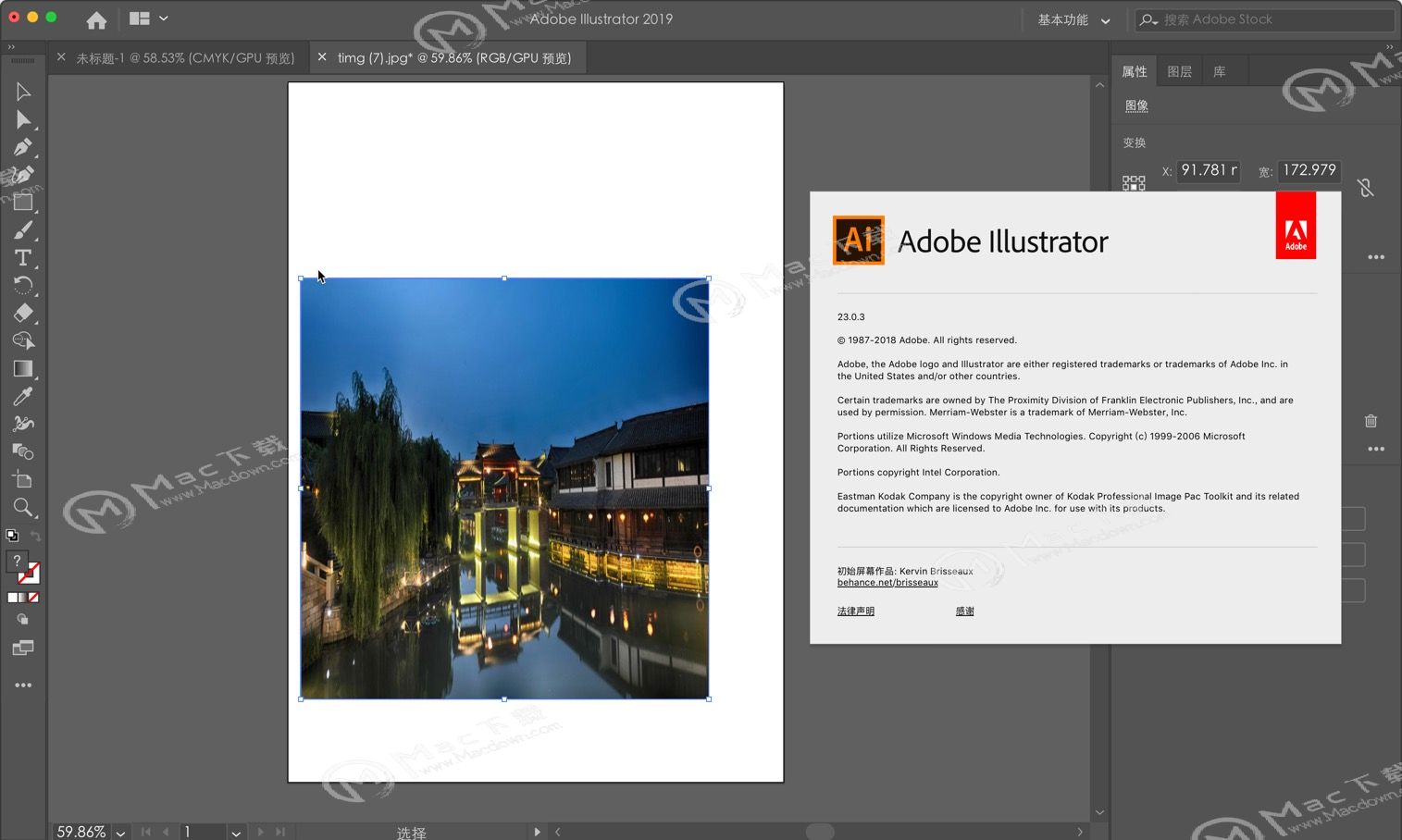The height and width of the screenshot is (840, 1402).
Task: Go to the first artboard
Action: tap(146, 833)
